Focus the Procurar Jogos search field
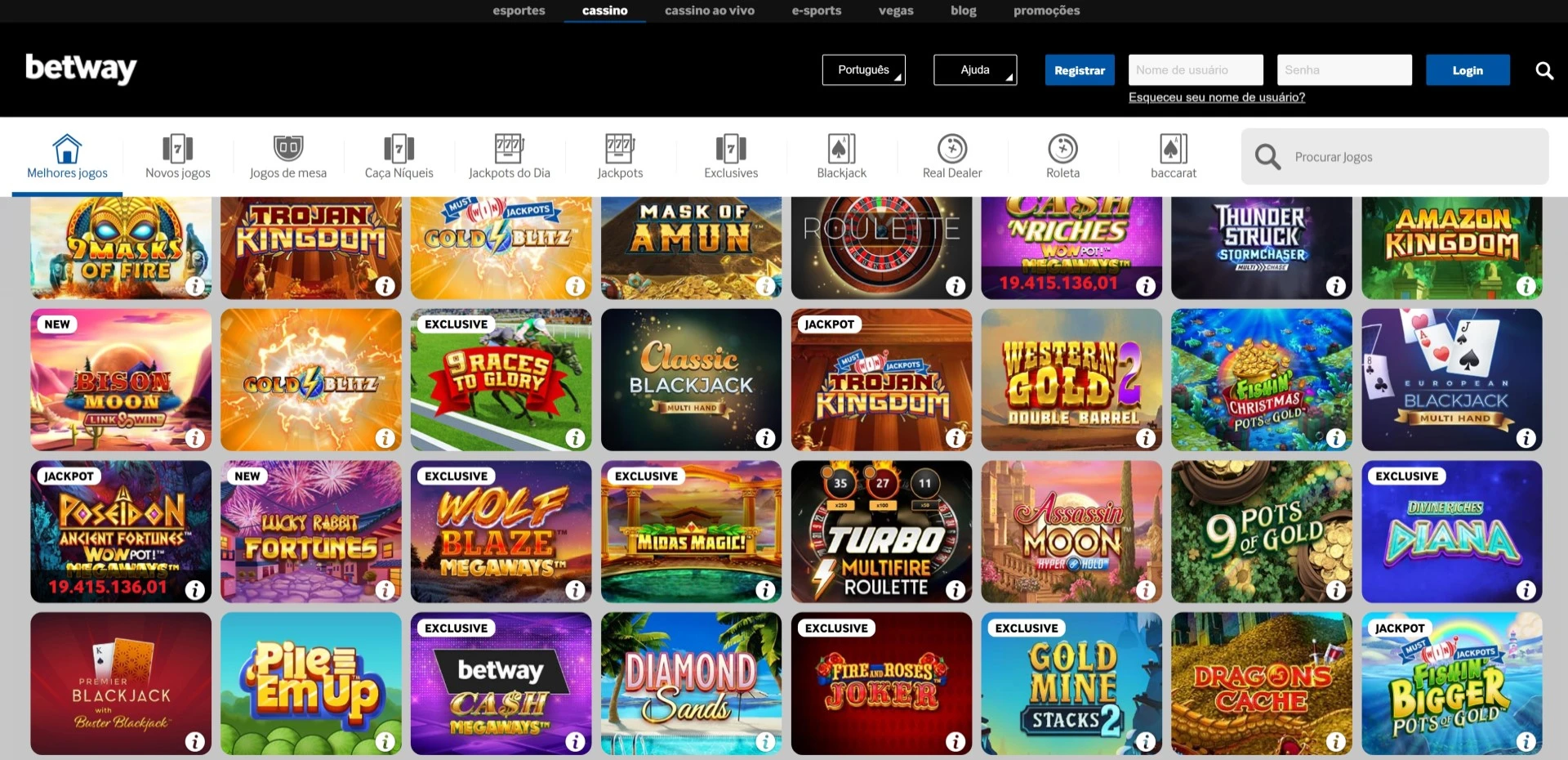 (1395, 156)
